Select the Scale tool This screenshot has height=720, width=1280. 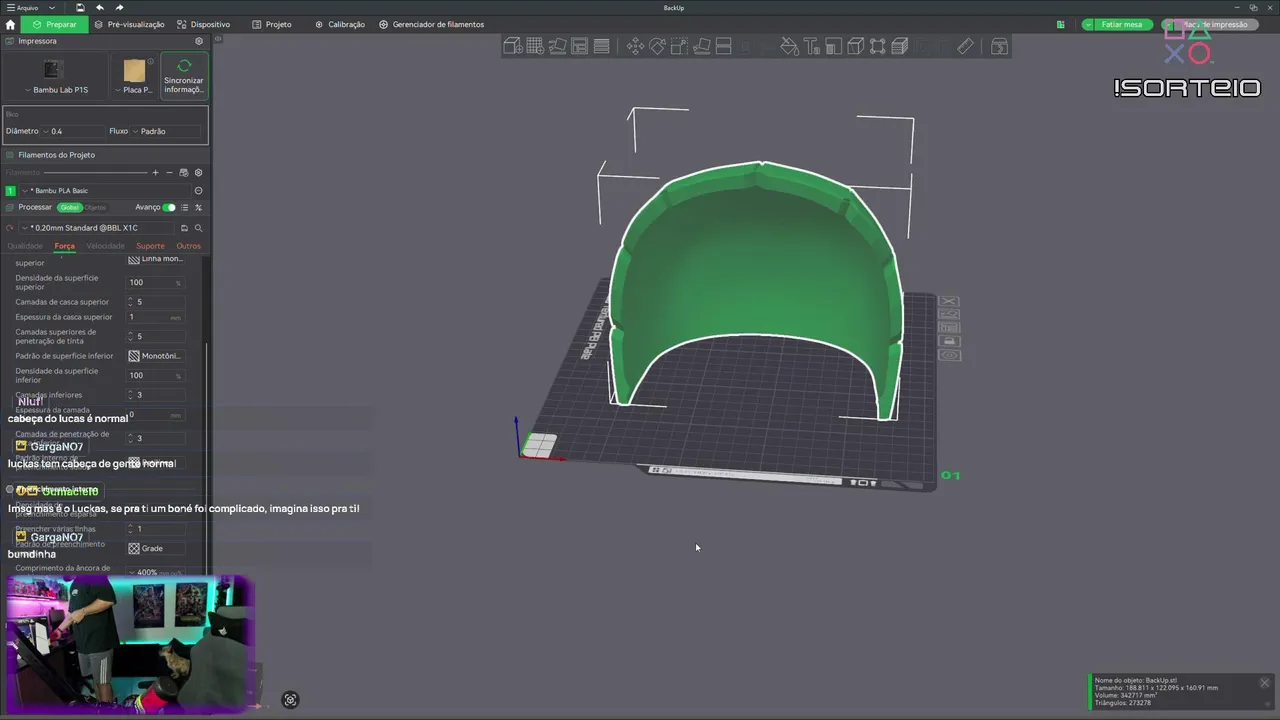click(x=679, y=46)
